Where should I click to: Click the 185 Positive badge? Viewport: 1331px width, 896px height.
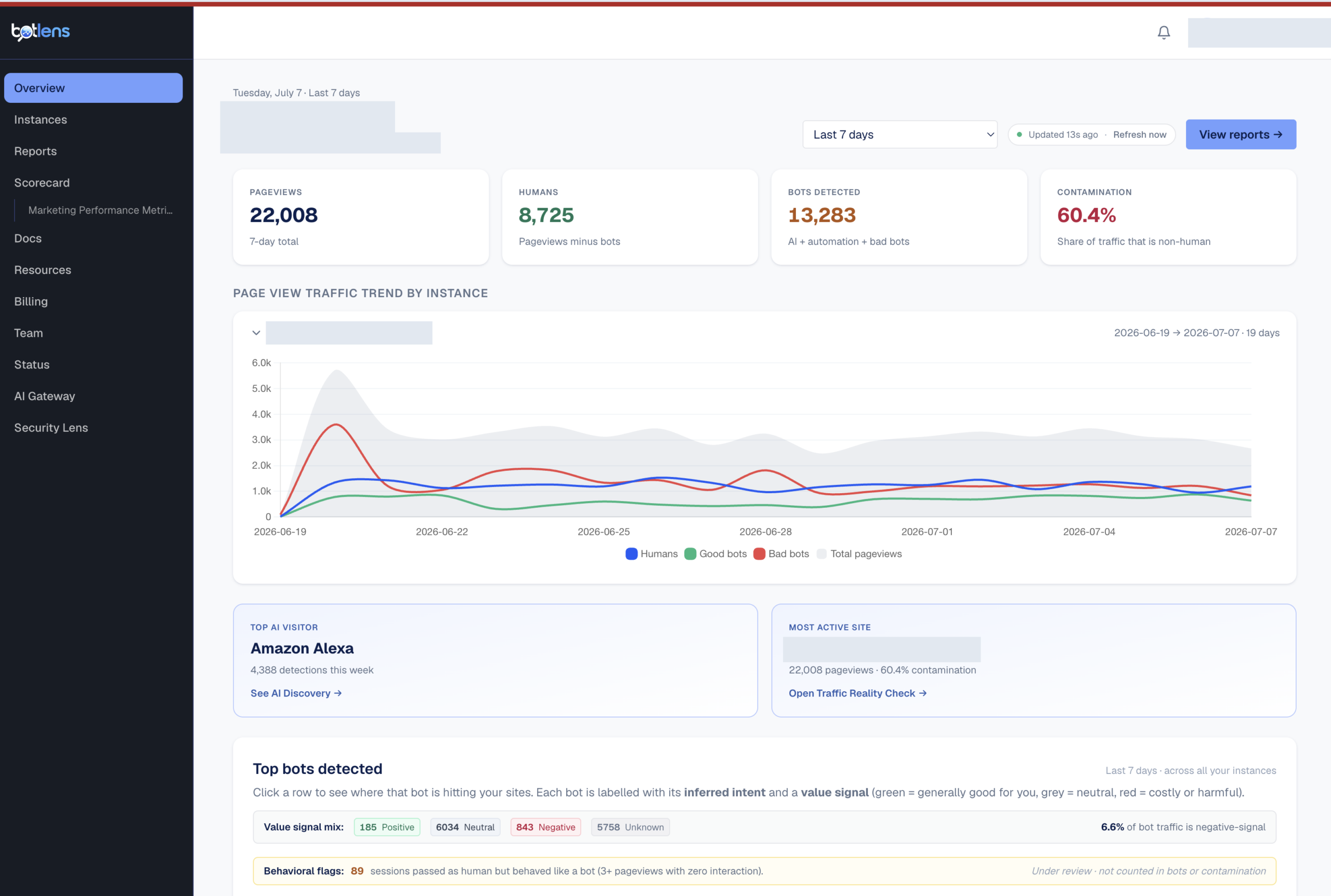pyautogui.click(x=387, y=827)
